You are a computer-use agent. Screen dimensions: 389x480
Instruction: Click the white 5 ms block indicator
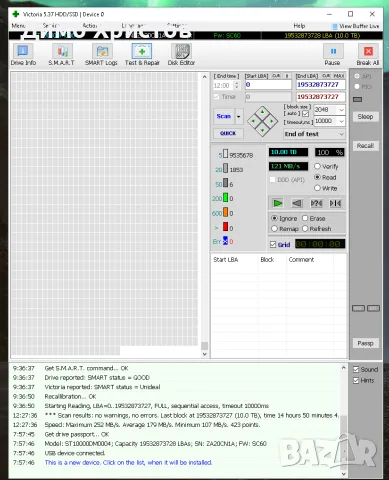(226, 154)
